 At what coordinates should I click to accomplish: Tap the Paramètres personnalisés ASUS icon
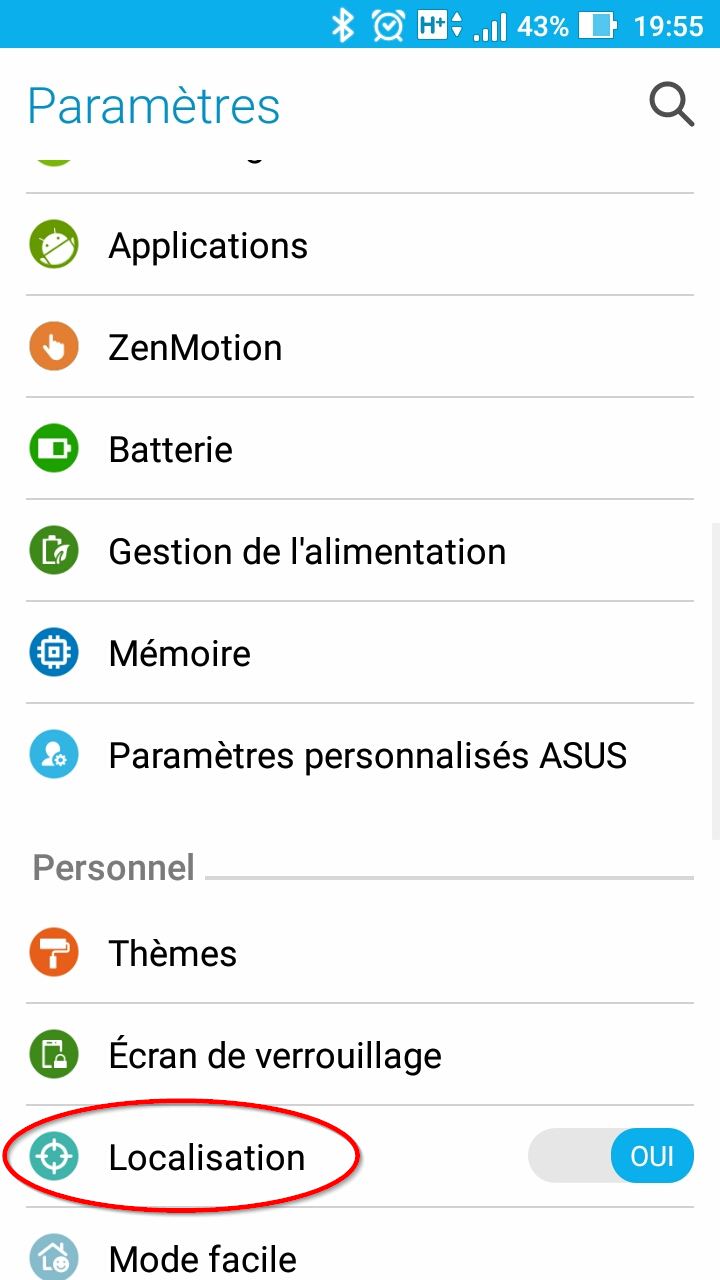pos(54,755)
